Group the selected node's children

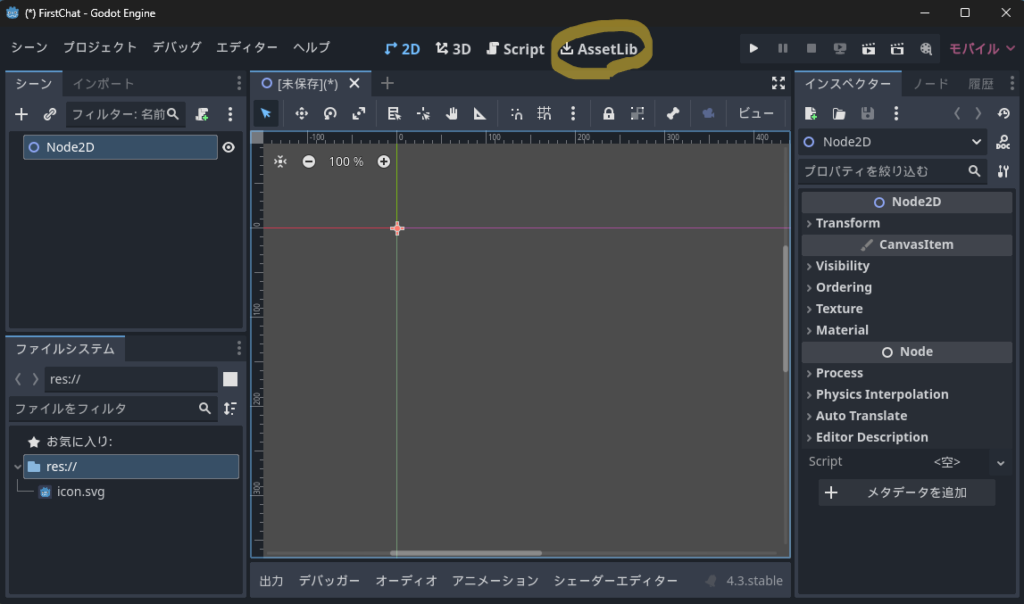[637, 114]
